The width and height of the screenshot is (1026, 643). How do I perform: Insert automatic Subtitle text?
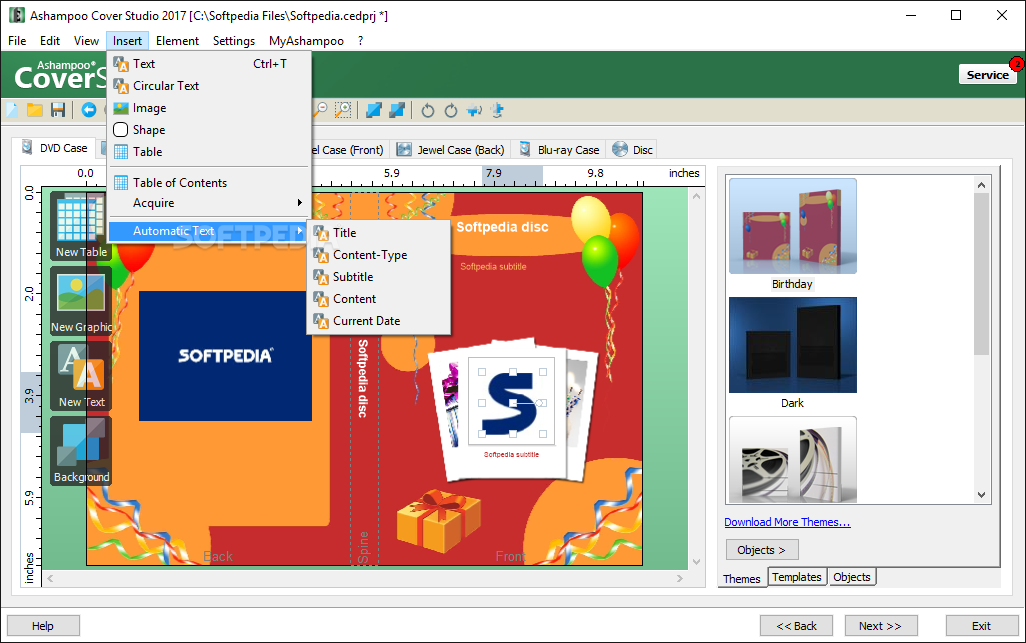[x=379, y=277]
